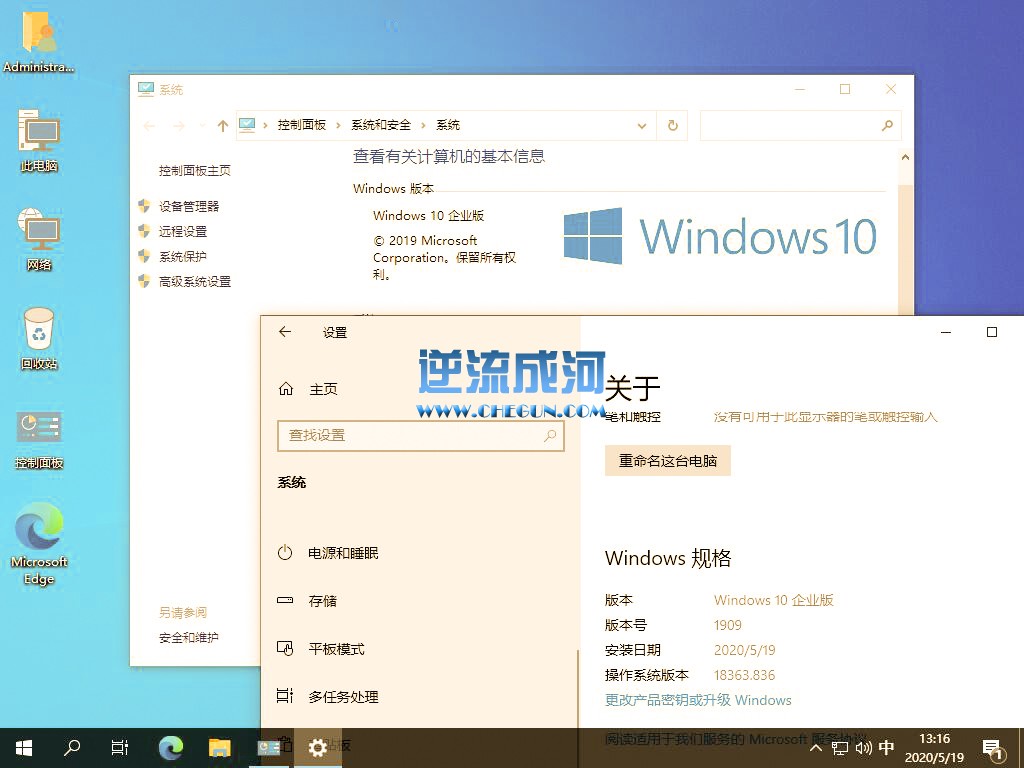Launch Microsoft Edge from the desktop
Viewport: 1024px width, 768px height.
coord(39,543)
